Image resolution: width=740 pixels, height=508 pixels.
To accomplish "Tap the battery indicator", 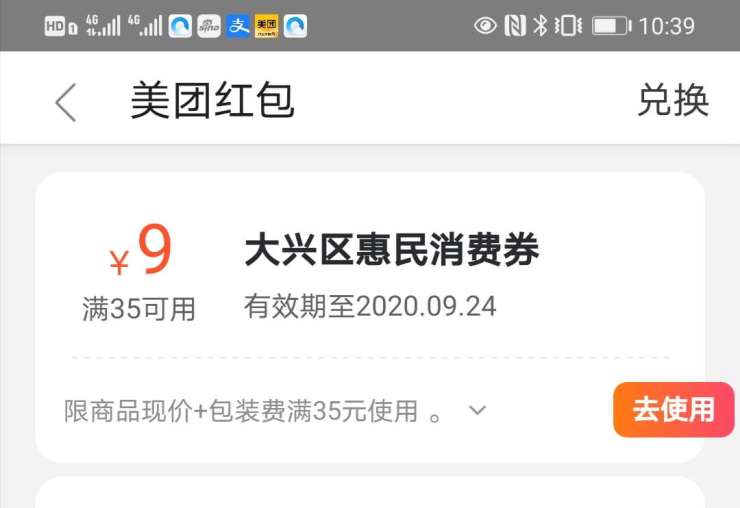I will pos(612,26).
